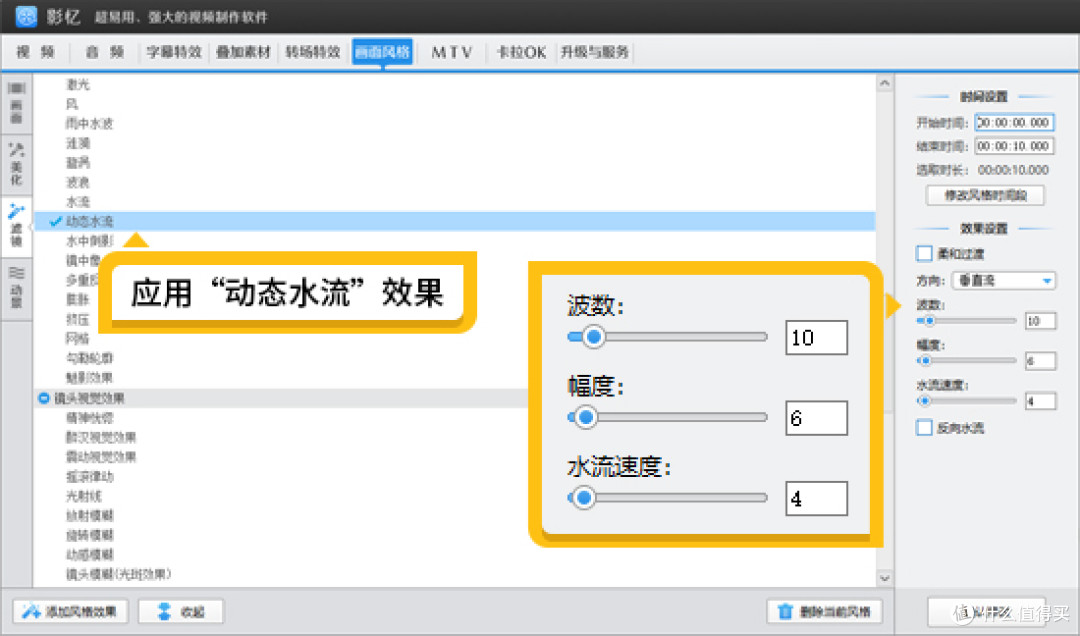Screen dimensions: 1080x636
Task: Select the 雨中水波 effect
Action: click(90, 124)
